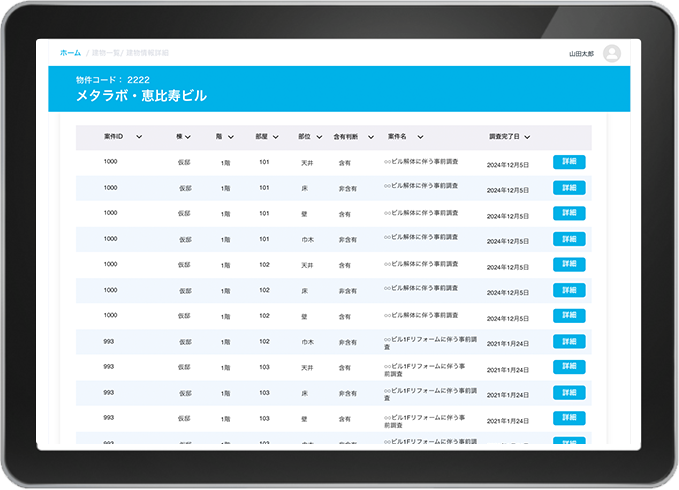Open 詳細 for room 101 天井 row
The width and height of the screenshot is (679, 490).
569,162
